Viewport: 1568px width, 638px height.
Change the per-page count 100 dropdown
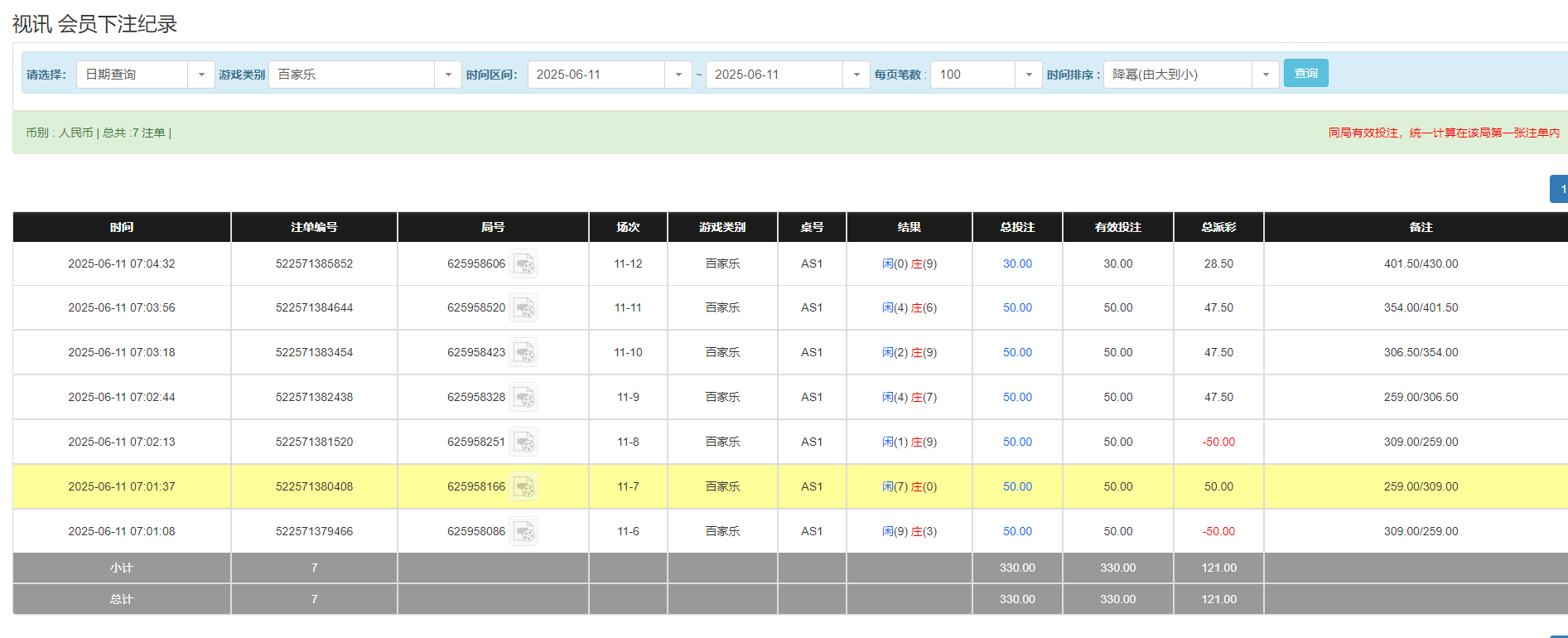pos(1028,75)
